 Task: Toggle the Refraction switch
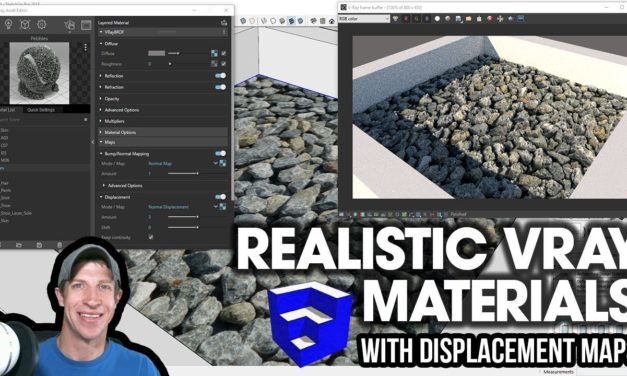pyautogui.click(x=220, y=87)
